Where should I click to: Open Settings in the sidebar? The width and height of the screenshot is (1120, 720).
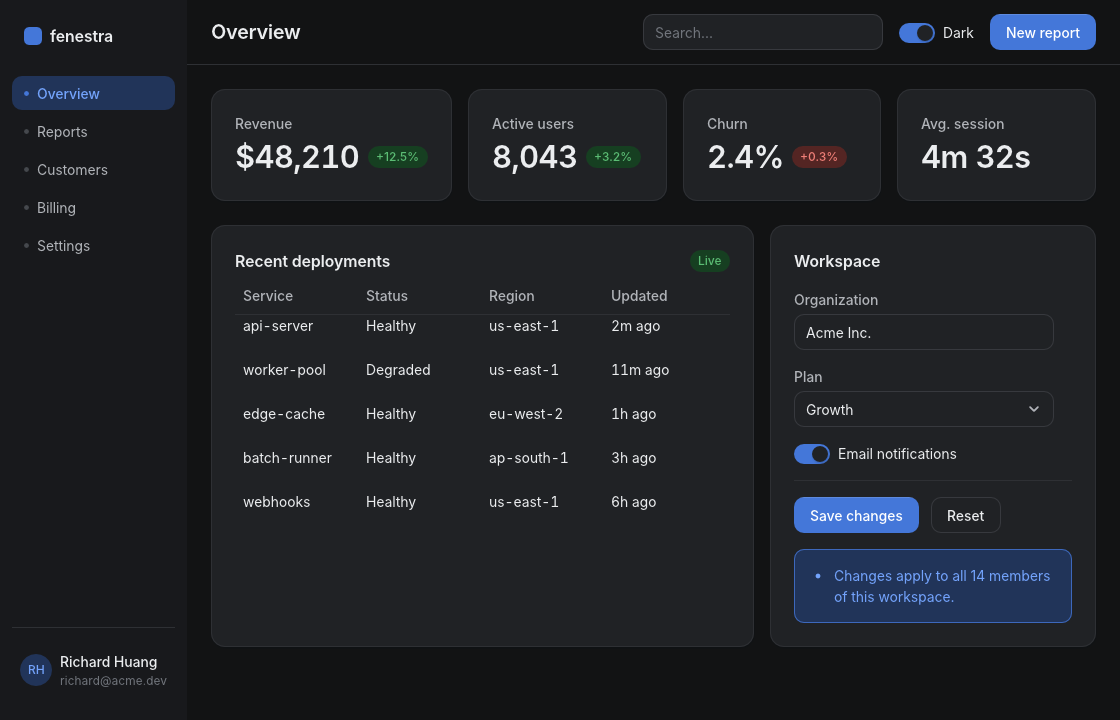(94, 246)
